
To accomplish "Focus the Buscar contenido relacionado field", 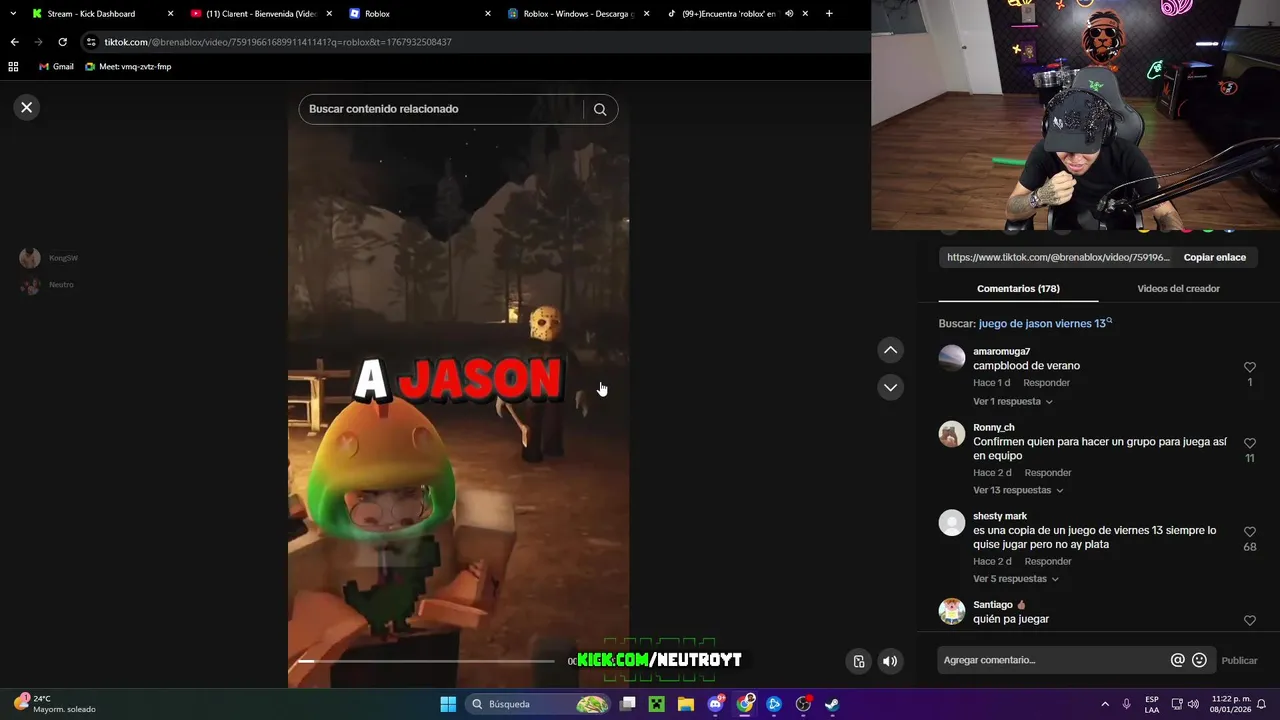I will 440,109.
